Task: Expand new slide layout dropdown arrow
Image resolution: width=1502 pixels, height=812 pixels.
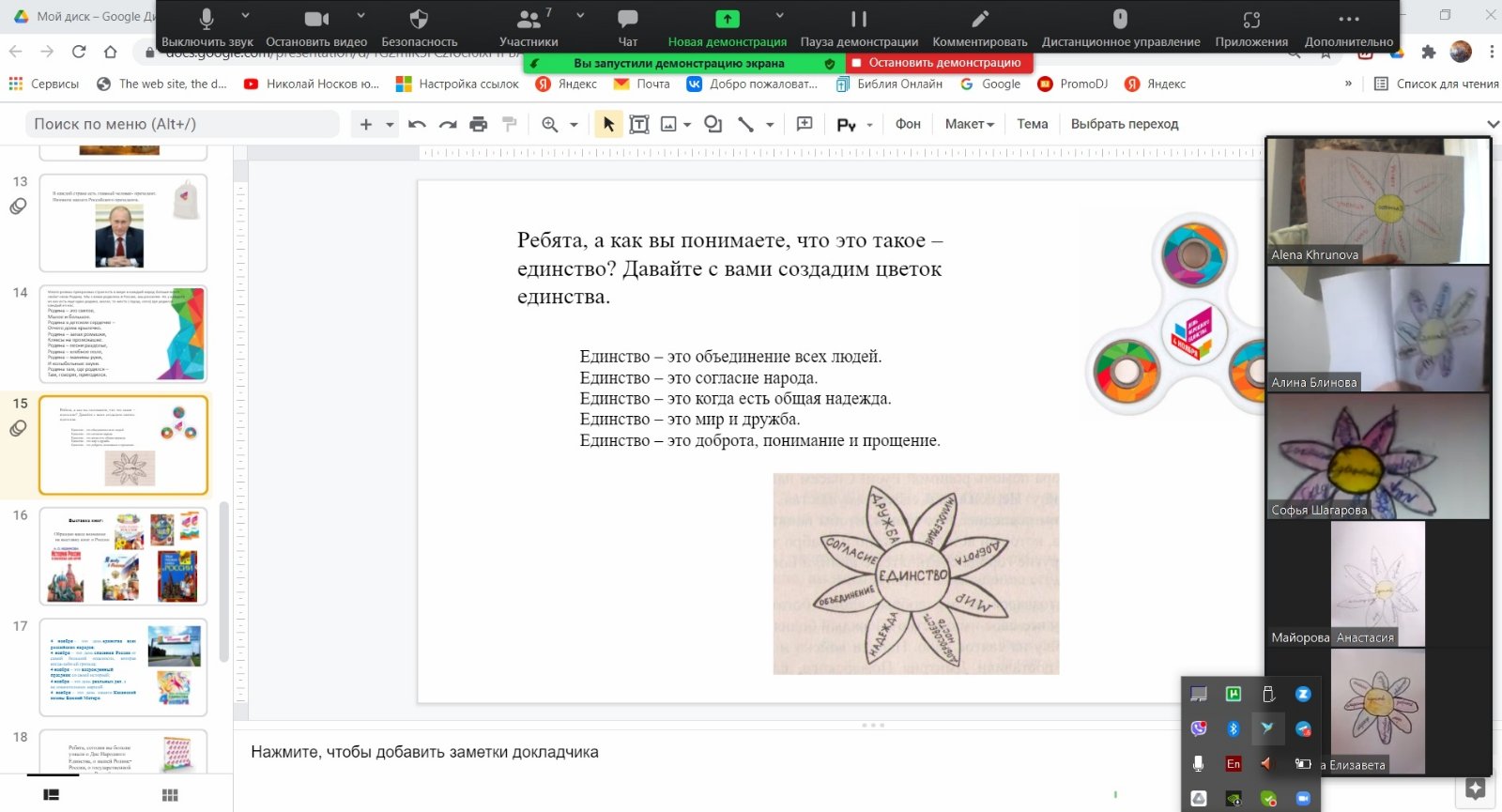Action: 390,124
